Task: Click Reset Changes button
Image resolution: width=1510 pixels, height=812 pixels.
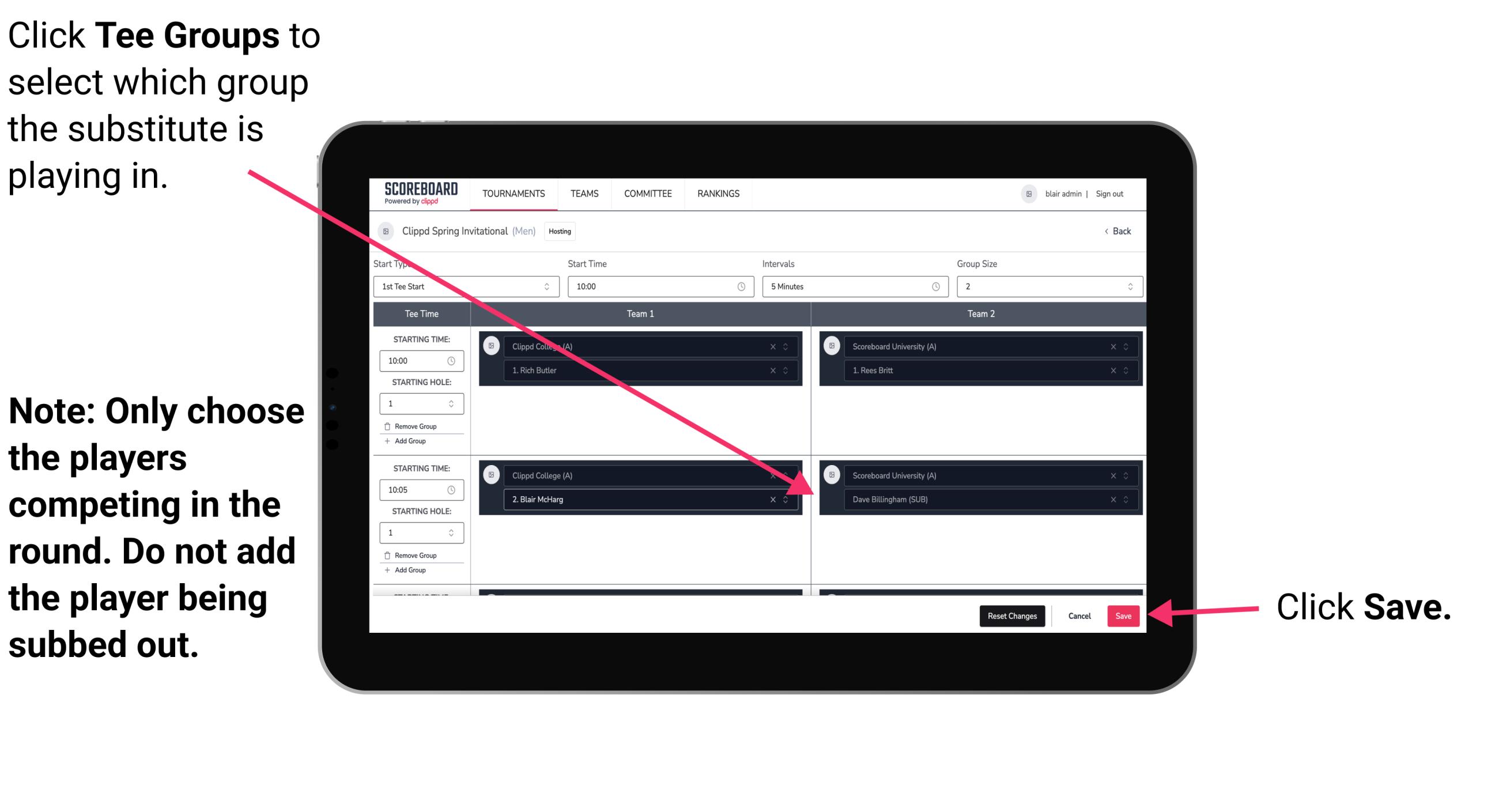Action: 1009,614
